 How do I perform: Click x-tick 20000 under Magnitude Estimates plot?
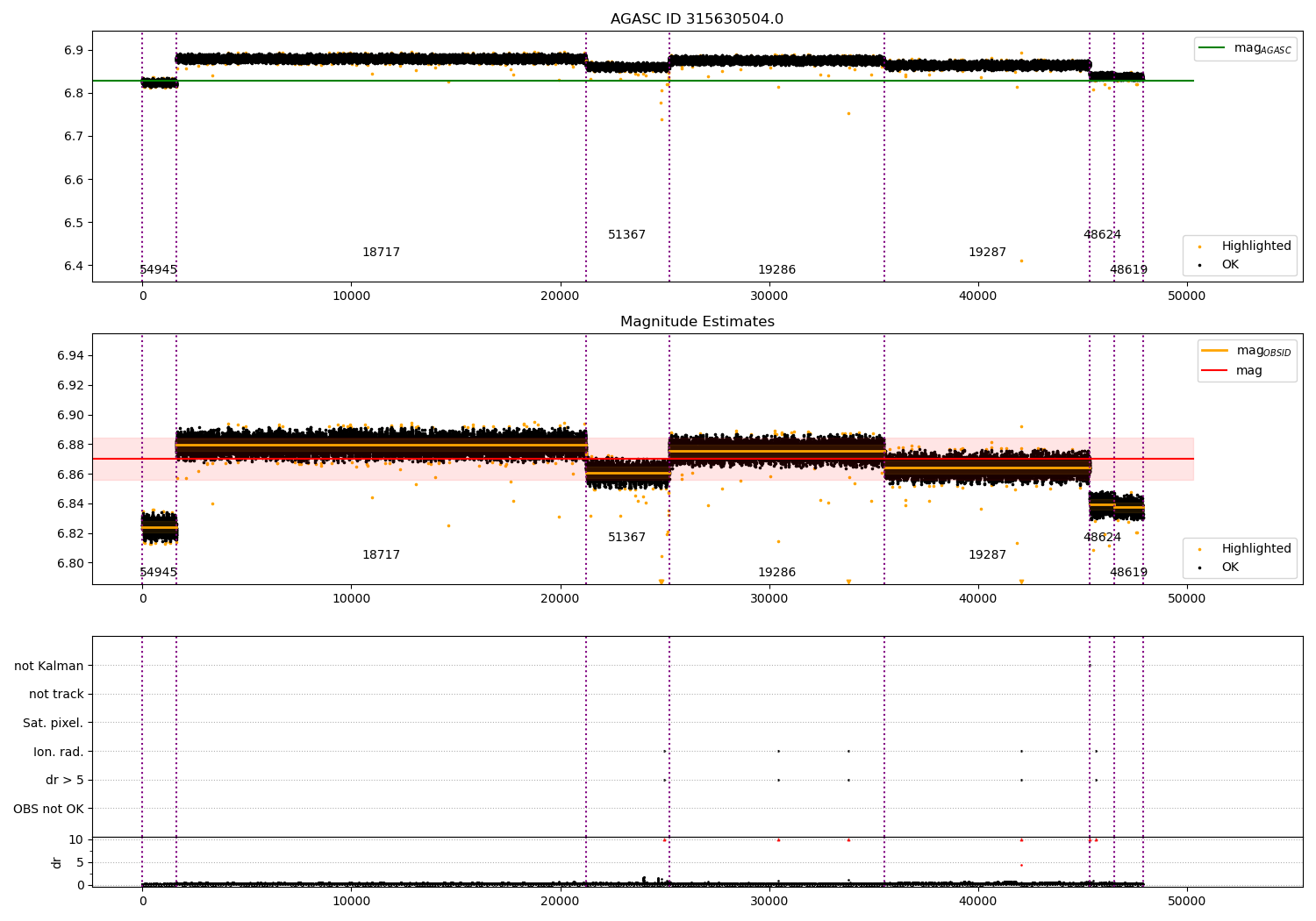pyautogui.click(x=560, y=599)
